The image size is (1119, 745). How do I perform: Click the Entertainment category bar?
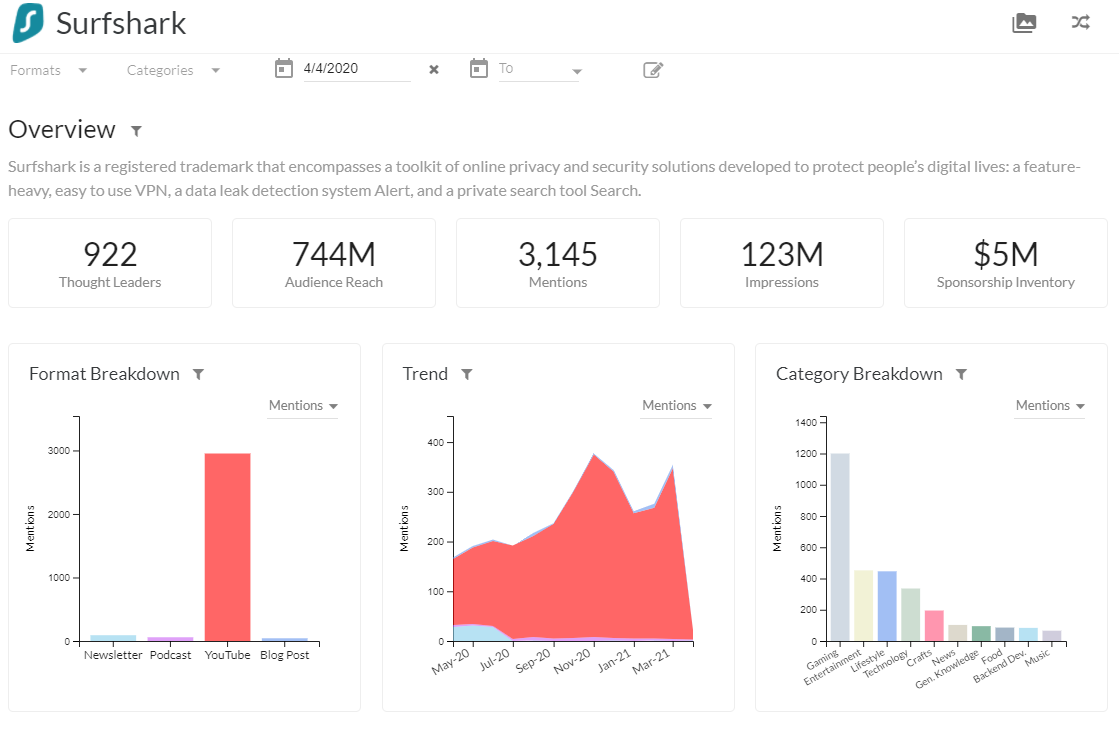tap(864, 606)
